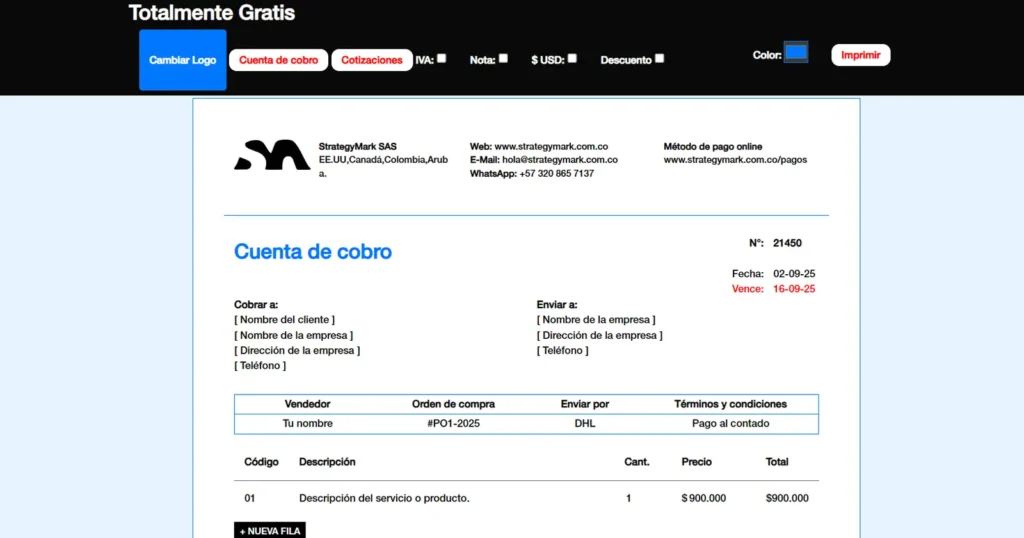Click the WhatsApp +57 320 865 7137 line
This screenshot has width=1024, height=538.
(532, 173)
